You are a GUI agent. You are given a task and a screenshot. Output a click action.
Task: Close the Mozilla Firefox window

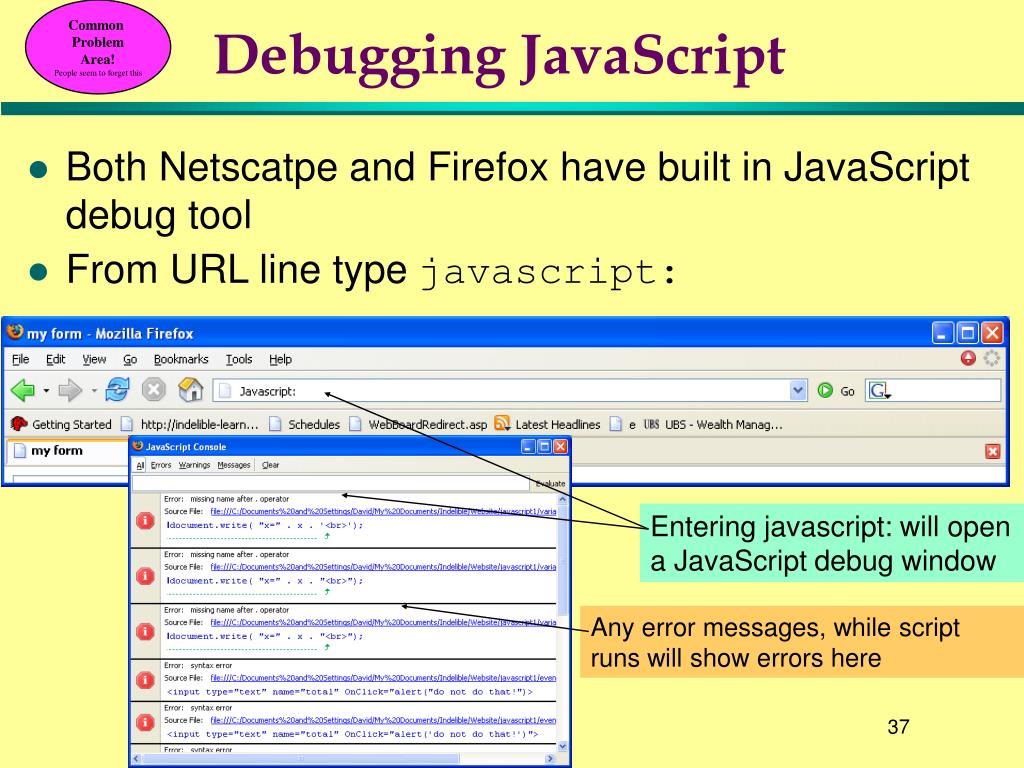(992, 333)
